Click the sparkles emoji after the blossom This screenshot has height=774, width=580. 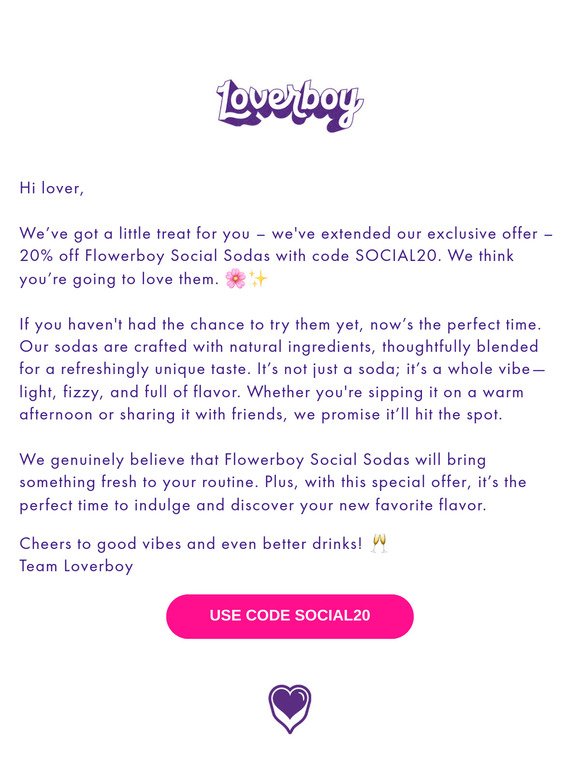(258, 278)
